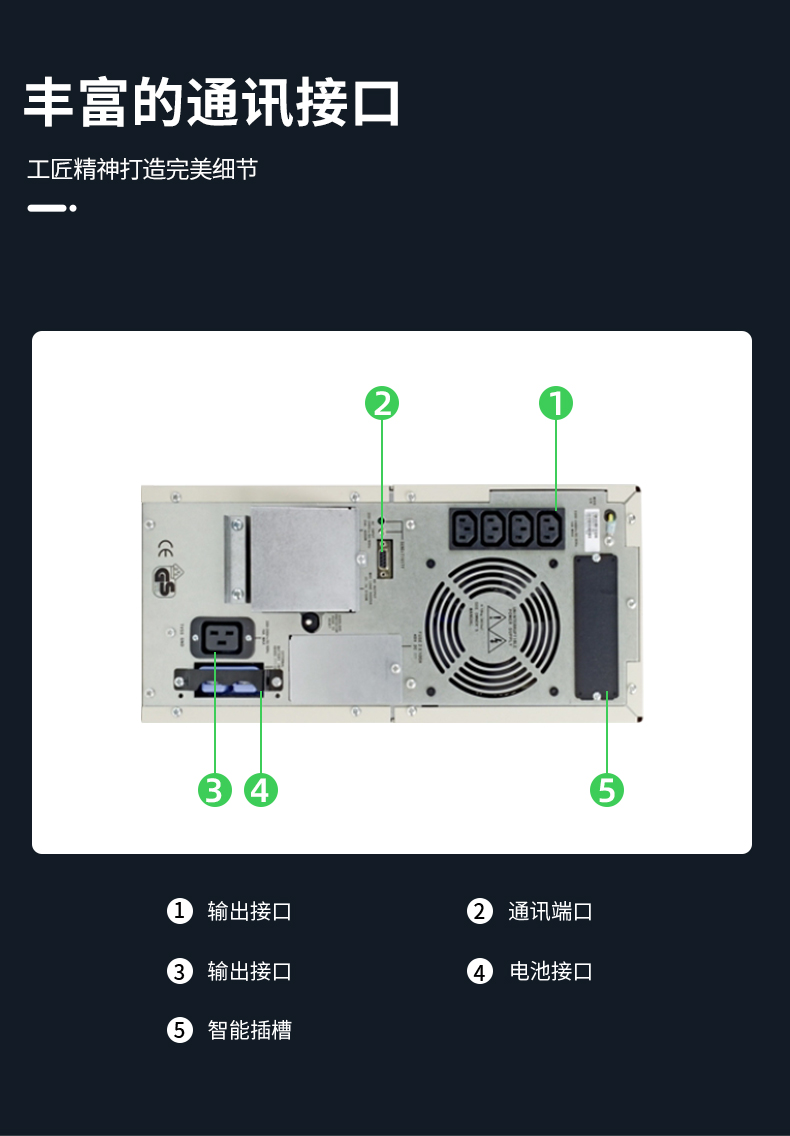Click the cooling fan grille on device
The width and height of the screenshot is (790, 1136).
(x=492, y=627)
